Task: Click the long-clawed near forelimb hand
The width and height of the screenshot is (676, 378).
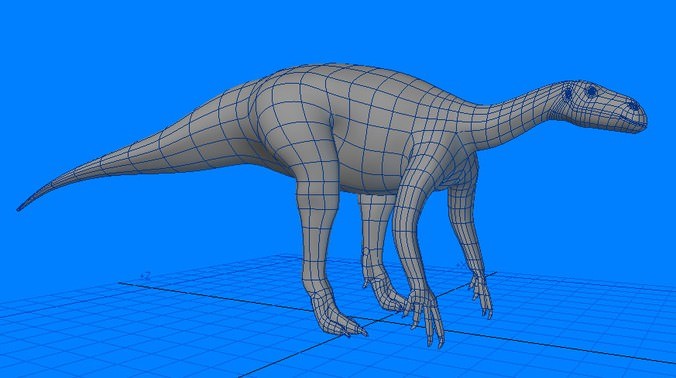Action: coord(425,315)
